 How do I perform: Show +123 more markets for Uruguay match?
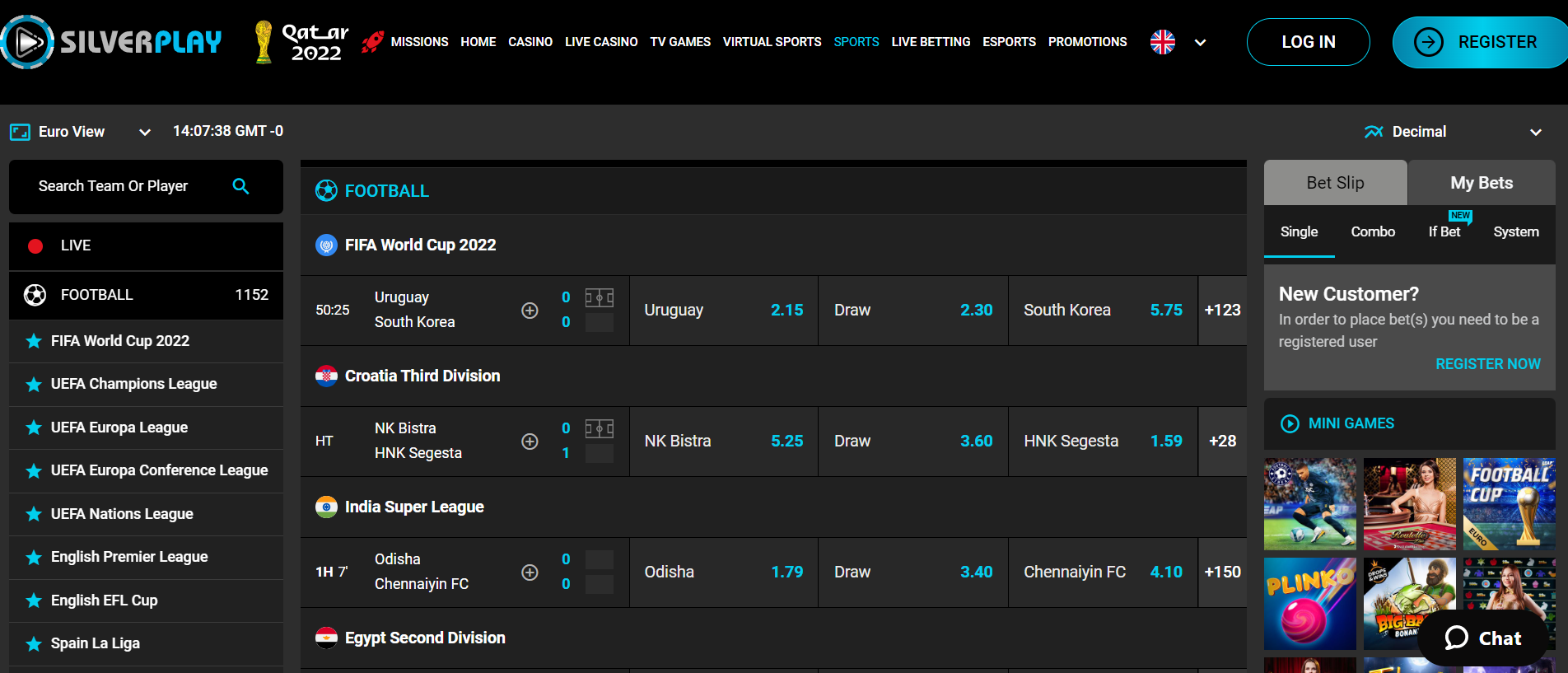pyautogui.click(x=1222, y=311)
